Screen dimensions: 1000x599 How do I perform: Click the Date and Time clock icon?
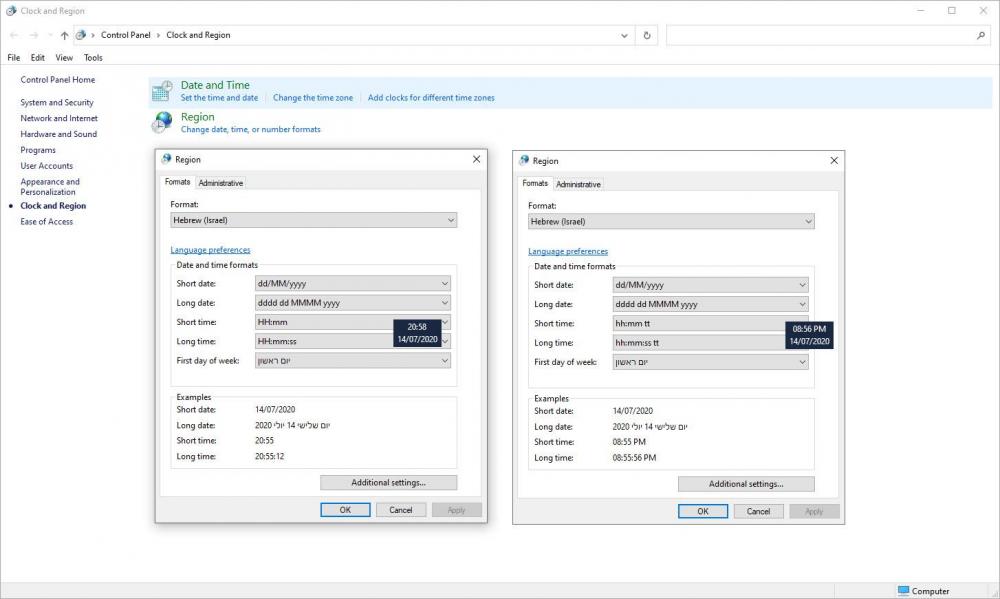point(162,91)
